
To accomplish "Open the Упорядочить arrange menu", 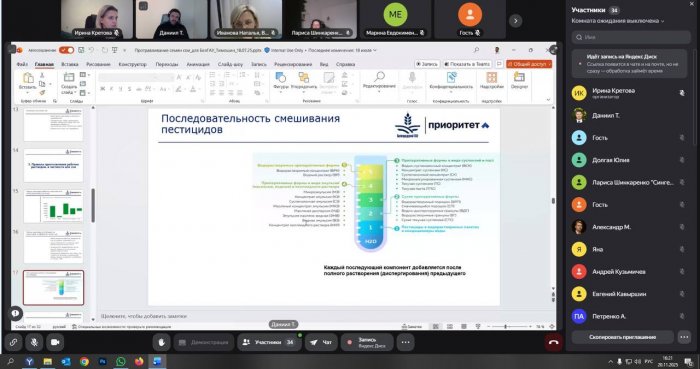I will tap(304, 82).
